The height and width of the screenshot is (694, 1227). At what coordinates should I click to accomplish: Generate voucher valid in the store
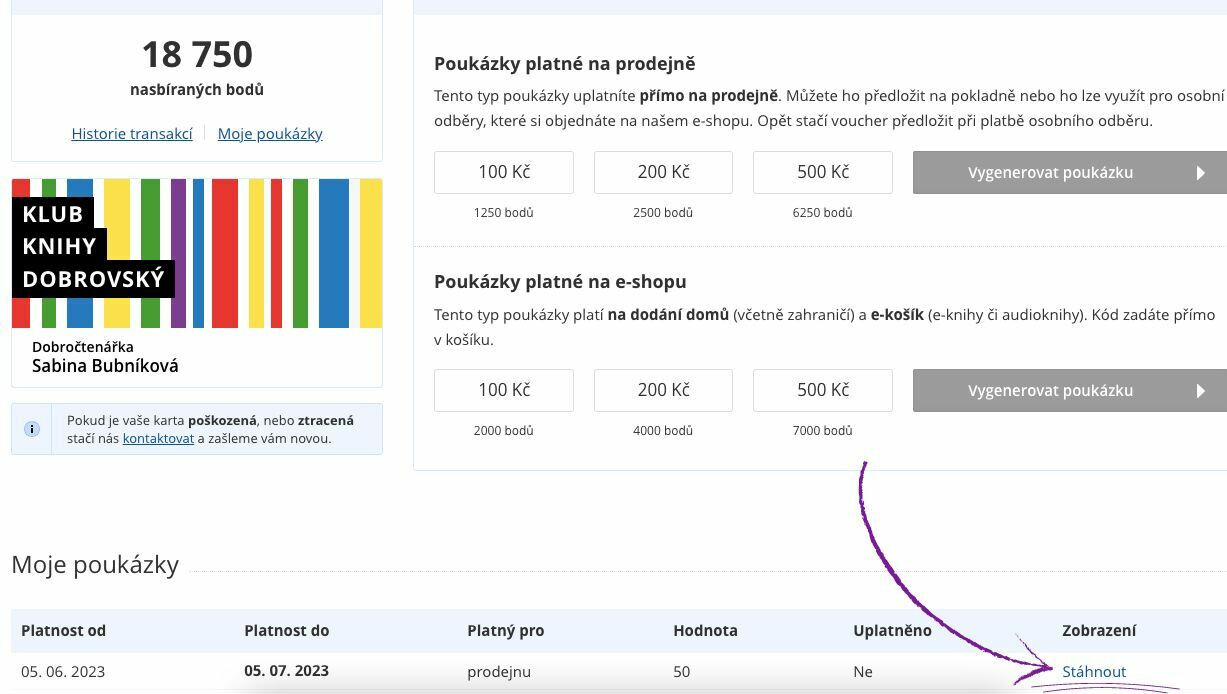[1050, 173]
